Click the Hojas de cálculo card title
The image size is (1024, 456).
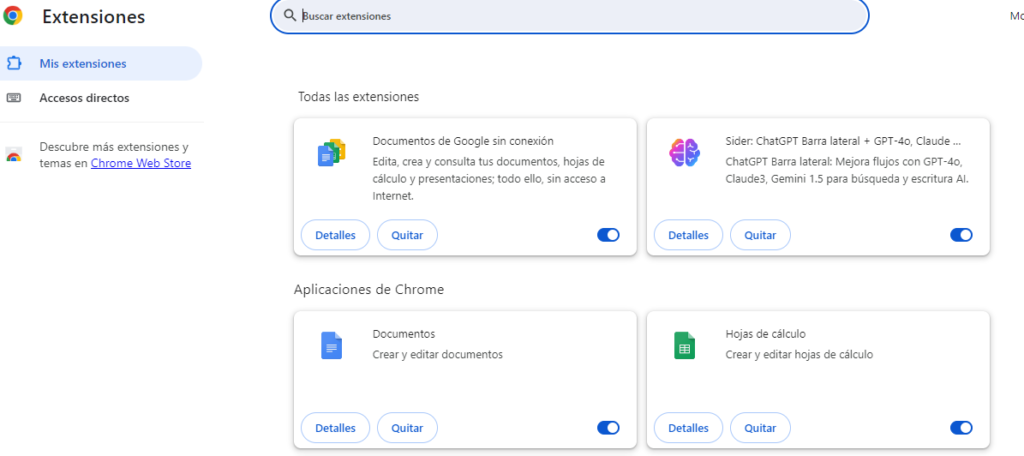point(765,334)
